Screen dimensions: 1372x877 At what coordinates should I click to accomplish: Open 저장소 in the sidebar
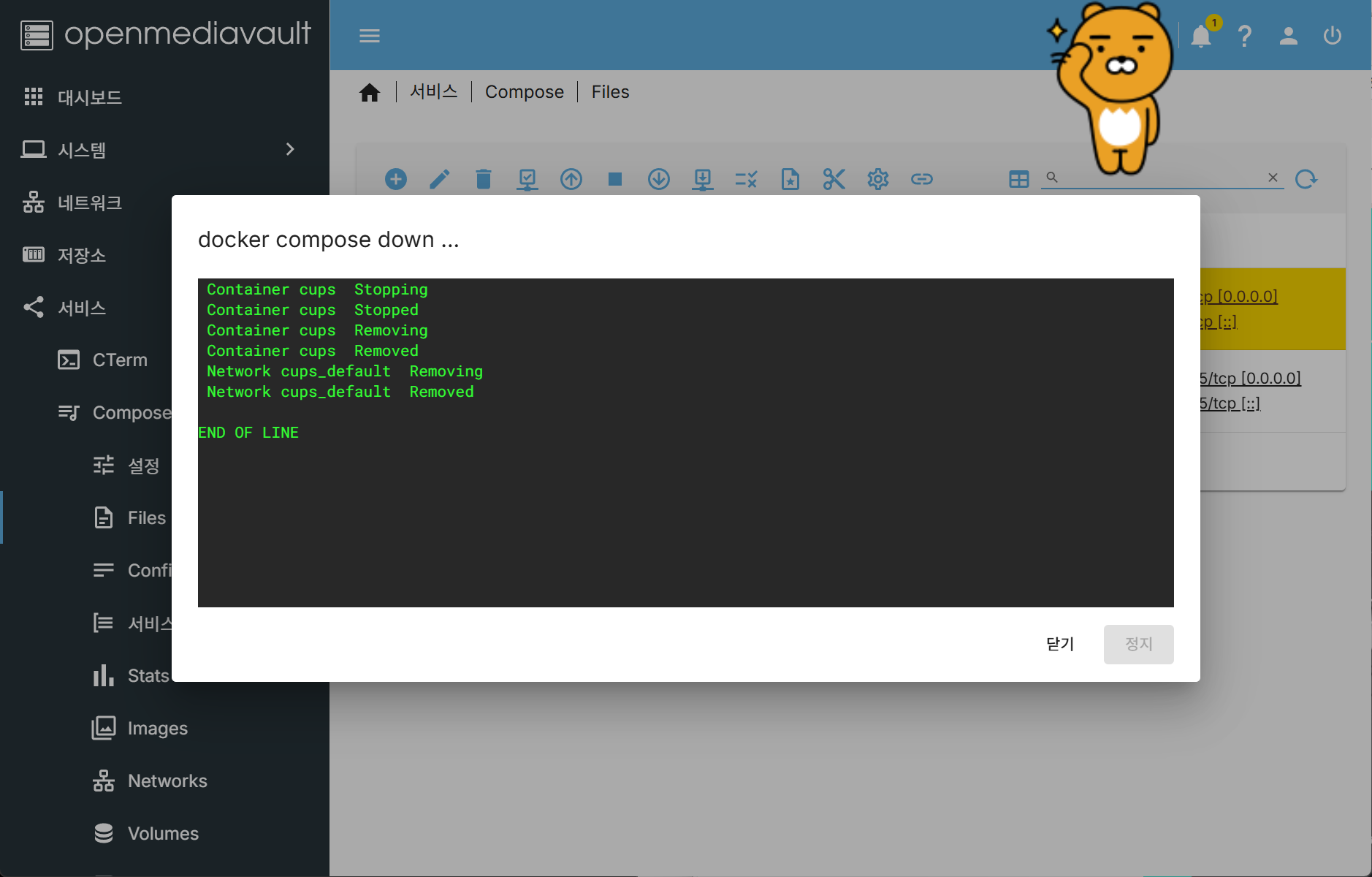(x=85, y=254)
